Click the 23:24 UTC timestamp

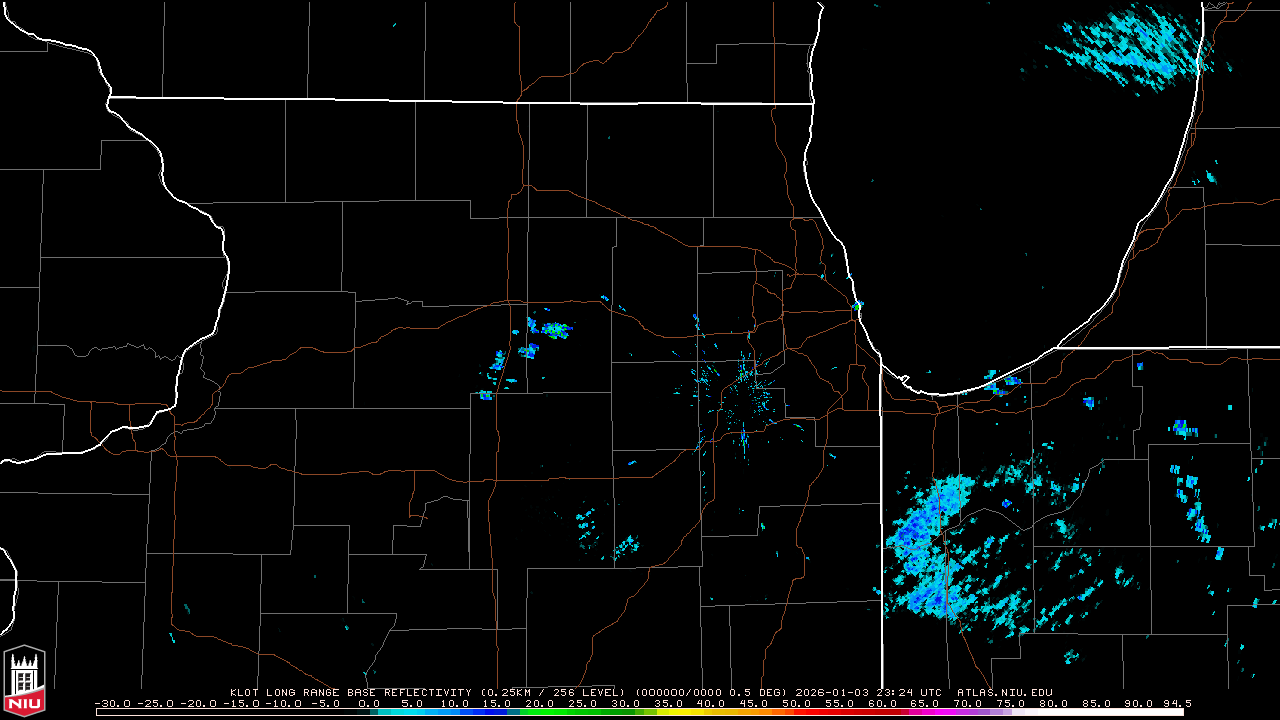908,692
